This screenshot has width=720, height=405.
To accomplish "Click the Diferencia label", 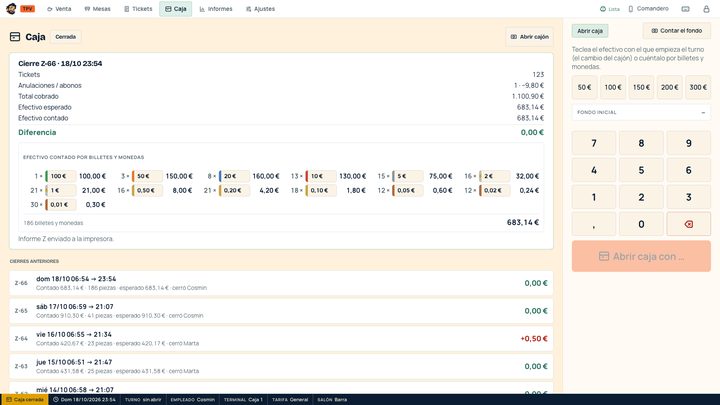I will (x=37, y=132).
